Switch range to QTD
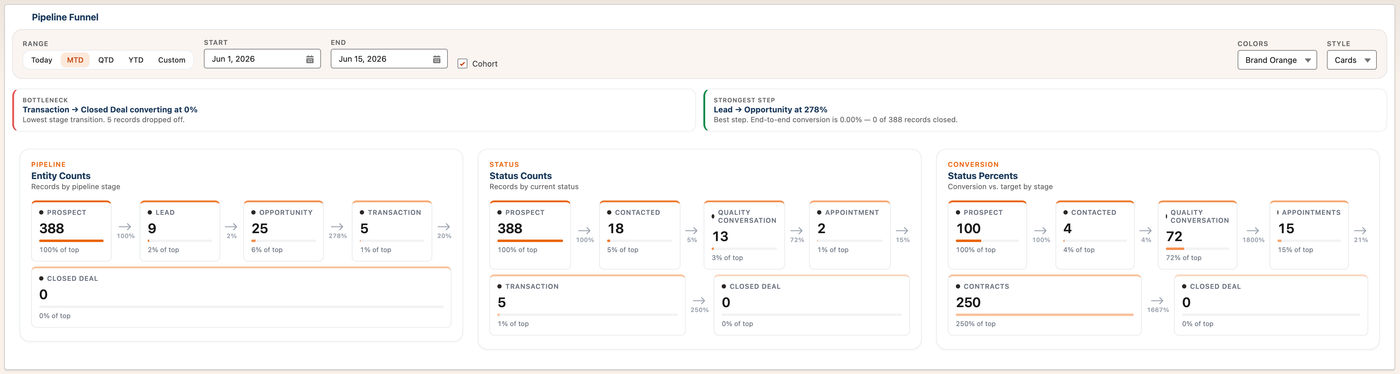1400x374 pixels. tap(105, 60)
